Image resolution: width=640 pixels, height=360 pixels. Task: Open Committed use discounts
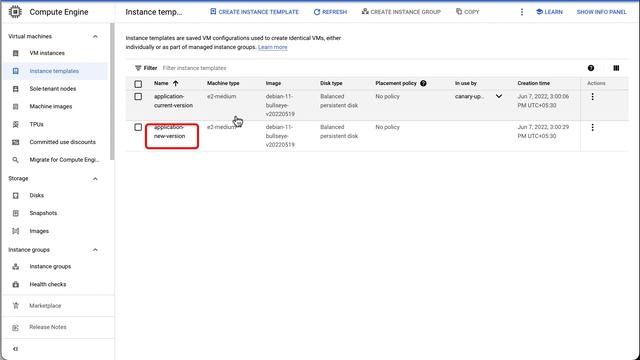[x=62, y=142]
